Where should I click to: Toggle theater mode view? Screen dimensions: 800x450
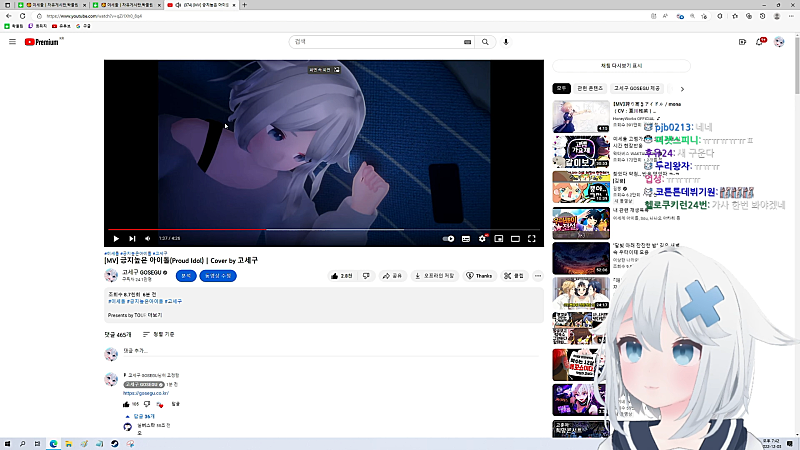[515, 238]
